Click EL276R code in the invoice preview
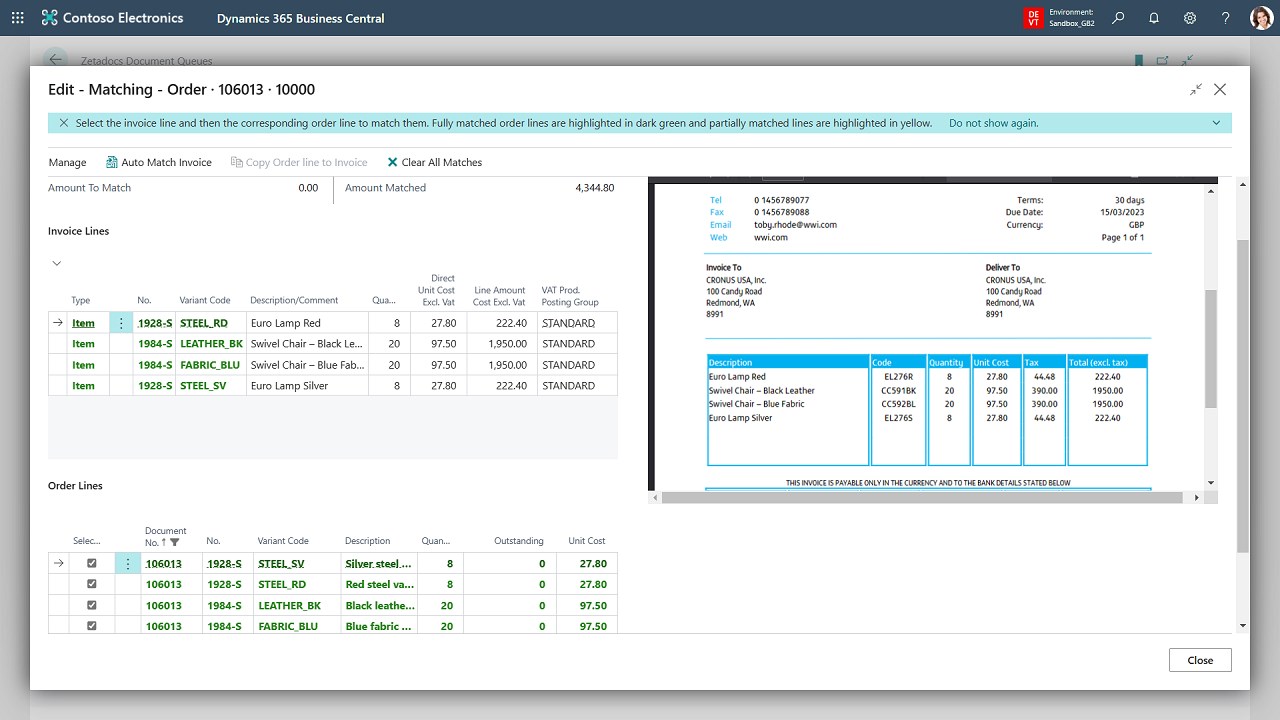This screenshot has width=1280, height=720. (897, 377)
